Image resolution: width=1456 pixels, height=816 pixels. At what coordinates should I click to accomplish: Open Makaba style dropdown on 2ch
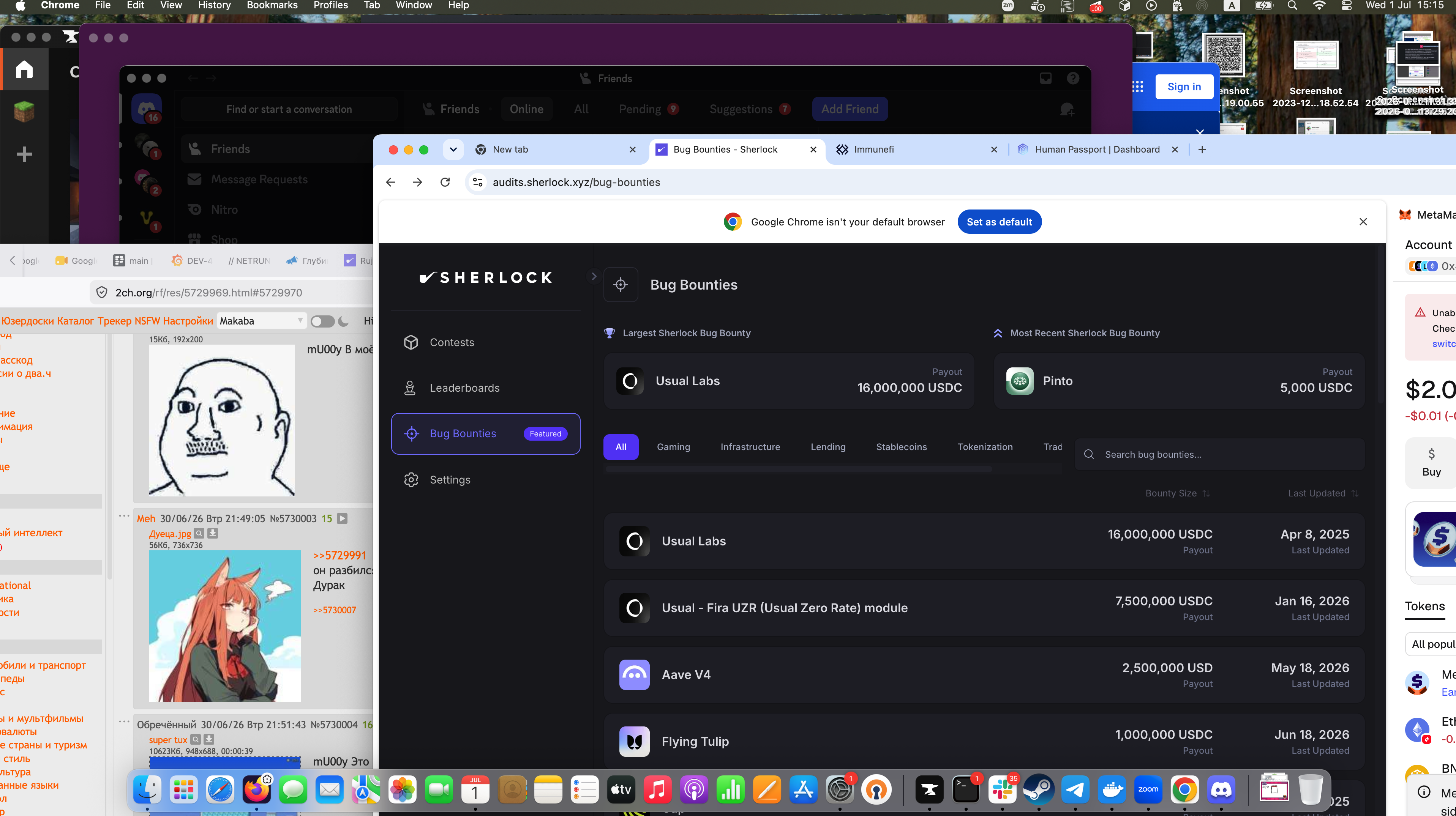261,321
